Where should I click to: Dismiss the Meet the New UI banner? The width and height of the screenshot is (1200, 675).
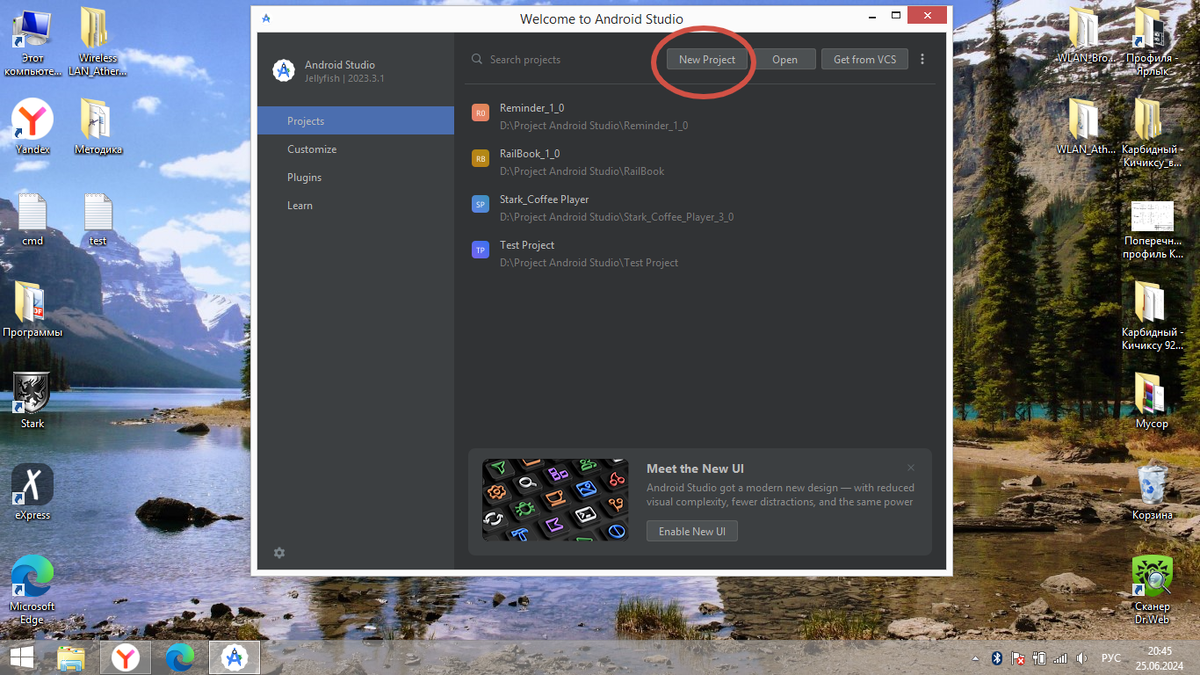coord(911,468)
